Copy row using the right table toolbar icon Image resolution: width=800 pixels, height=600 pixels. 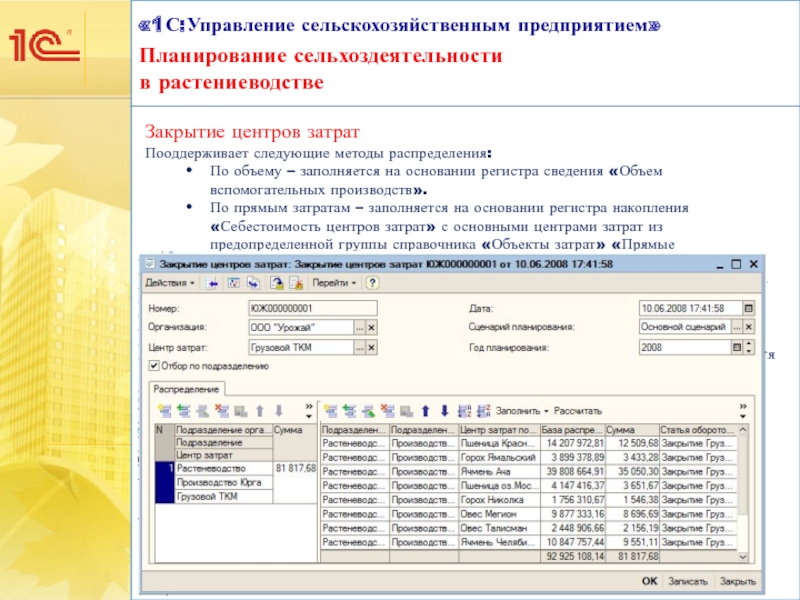point(349,411)
